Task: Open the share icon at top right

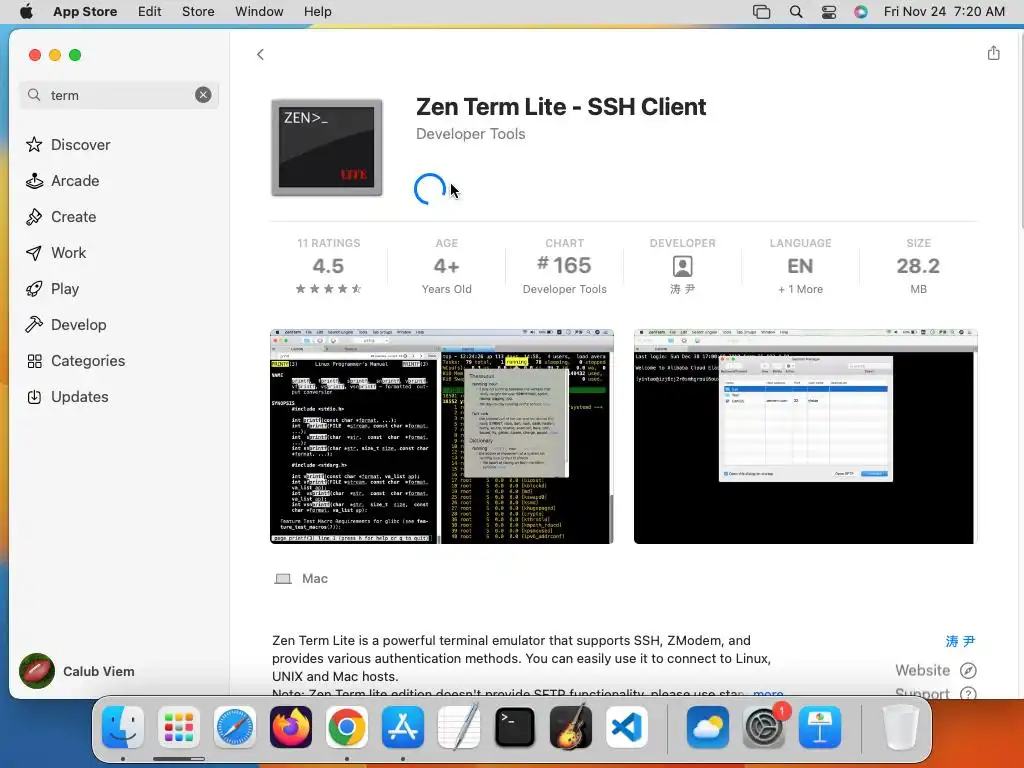Action: tap(993, 53)
